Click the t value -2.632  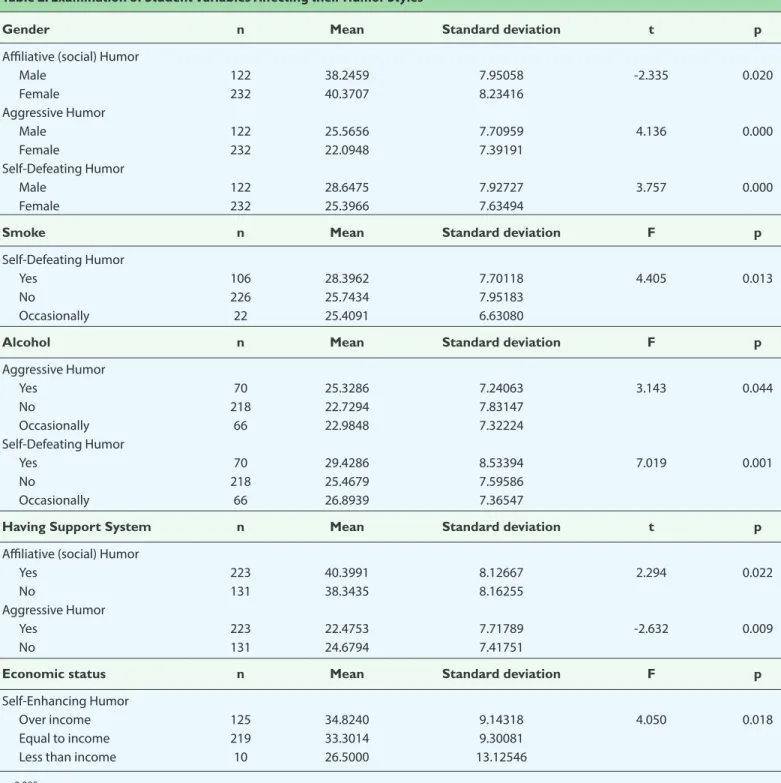pos(651,629)
